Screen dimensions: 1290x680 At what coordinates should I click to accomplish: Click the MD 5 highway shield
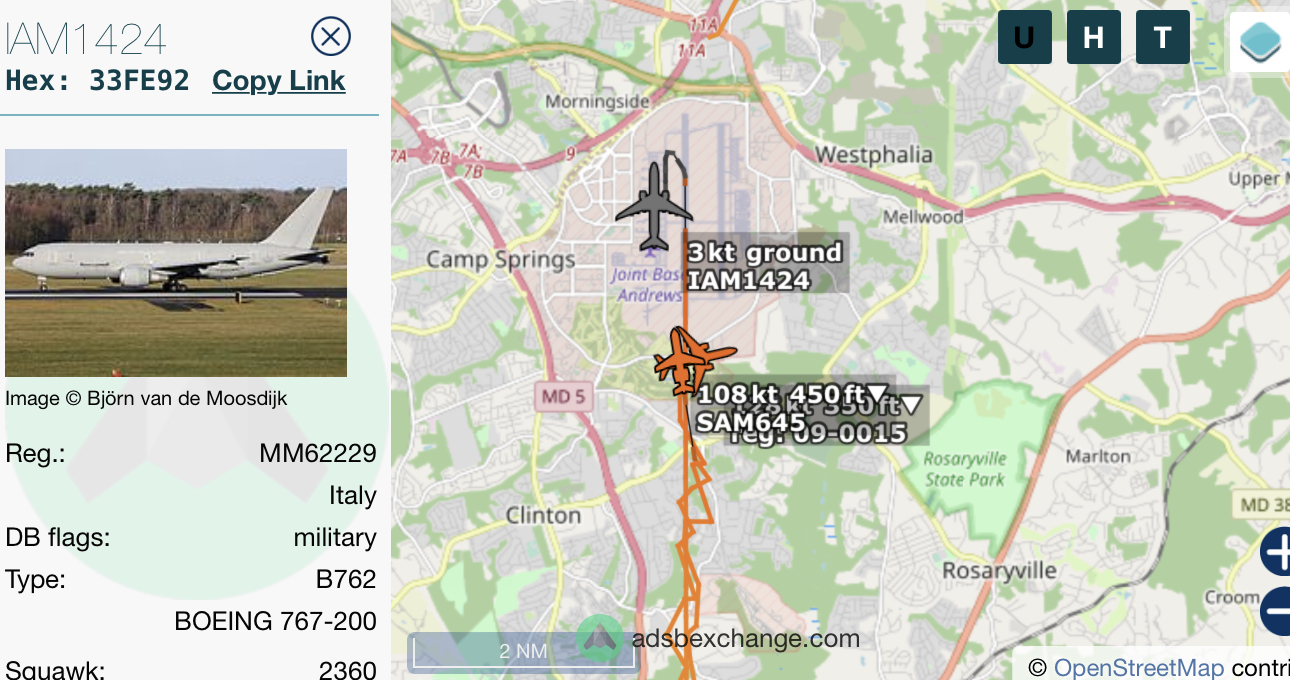(563, 397)
